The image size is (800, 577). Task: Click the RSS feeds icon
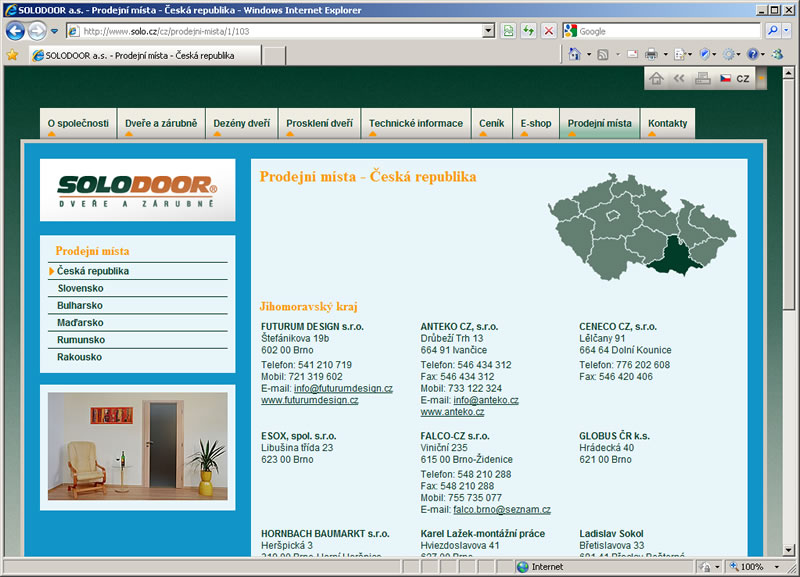pyautogui.click(x=603, y=54)
